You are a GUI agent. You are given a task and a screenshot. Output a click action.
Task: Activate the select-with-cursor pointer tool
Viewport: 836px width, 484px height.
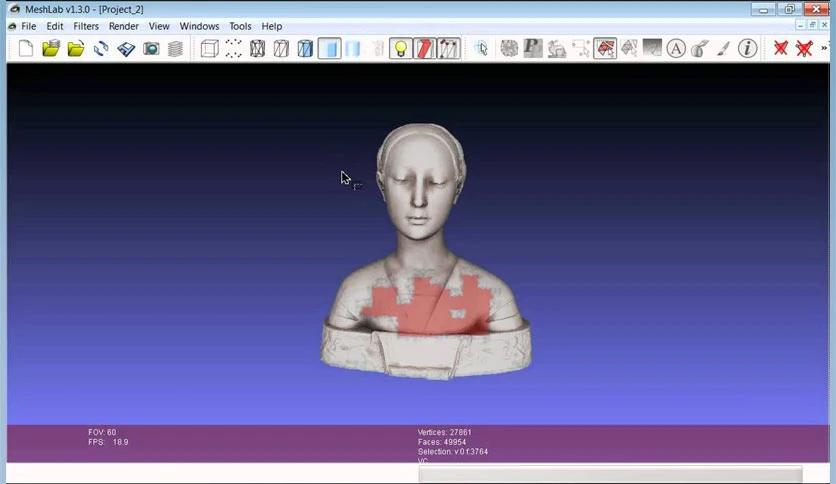point(481,49)
